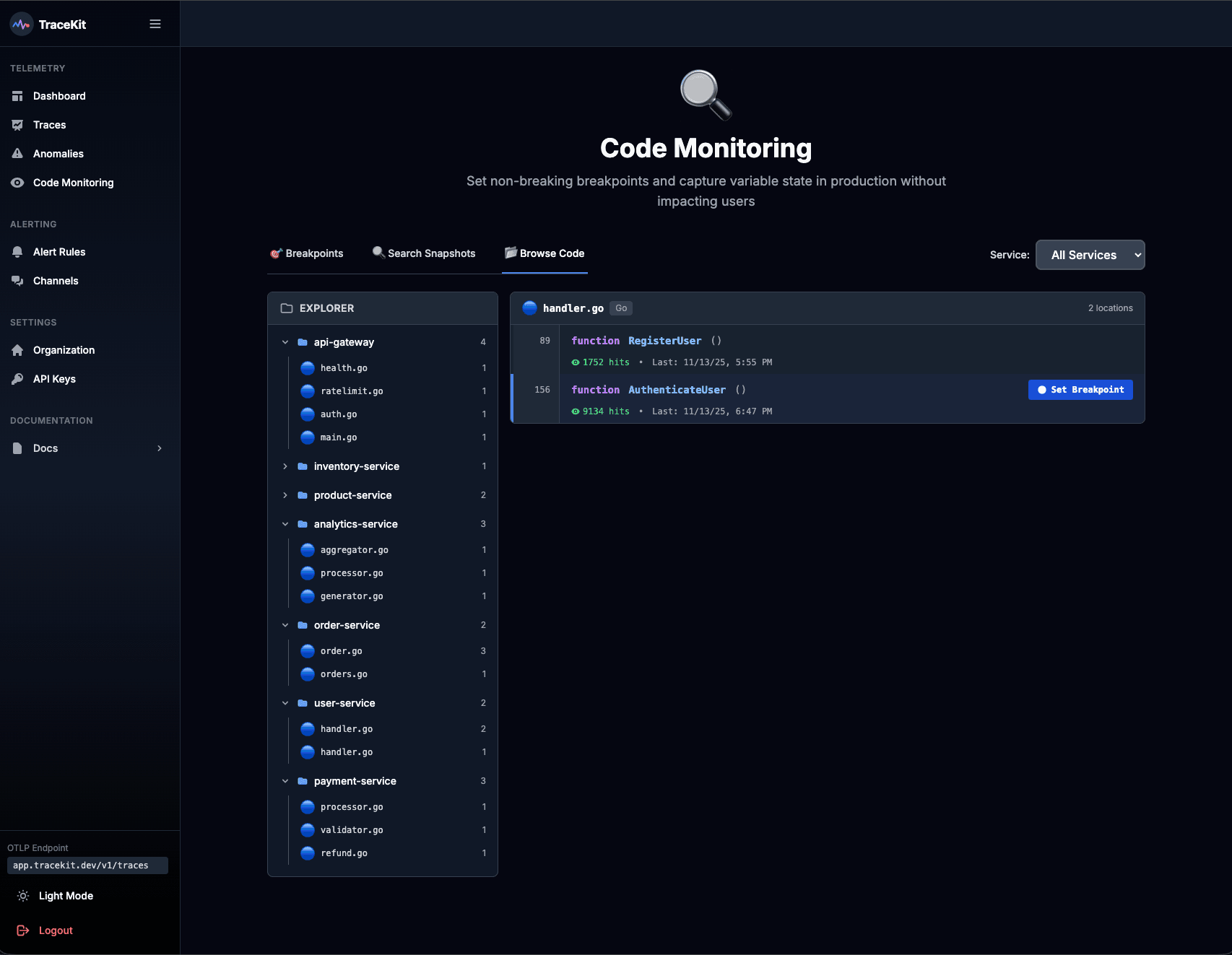The width and height of the screenshot is (1232, 955).
Task: Open the Traces section in sidebar
Action: 49,124
